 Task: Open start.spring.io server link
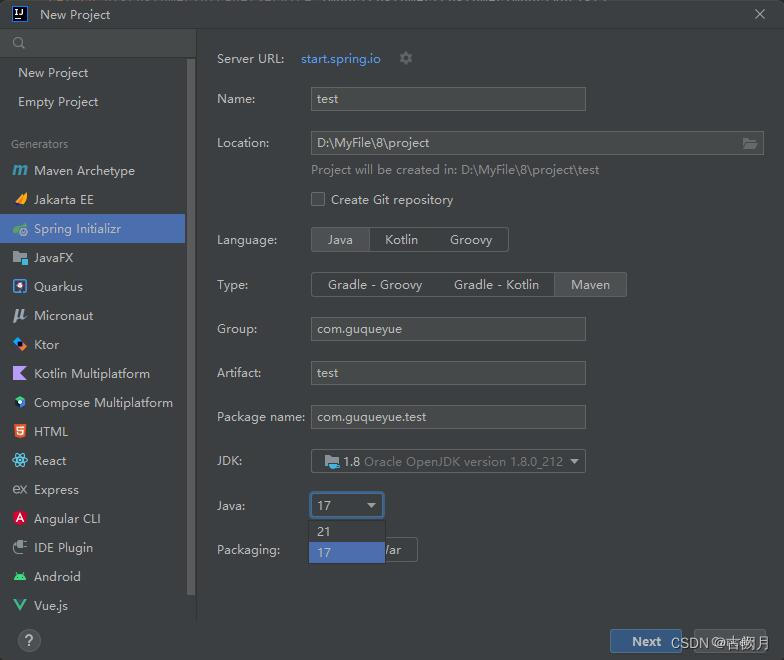(340, 58)
